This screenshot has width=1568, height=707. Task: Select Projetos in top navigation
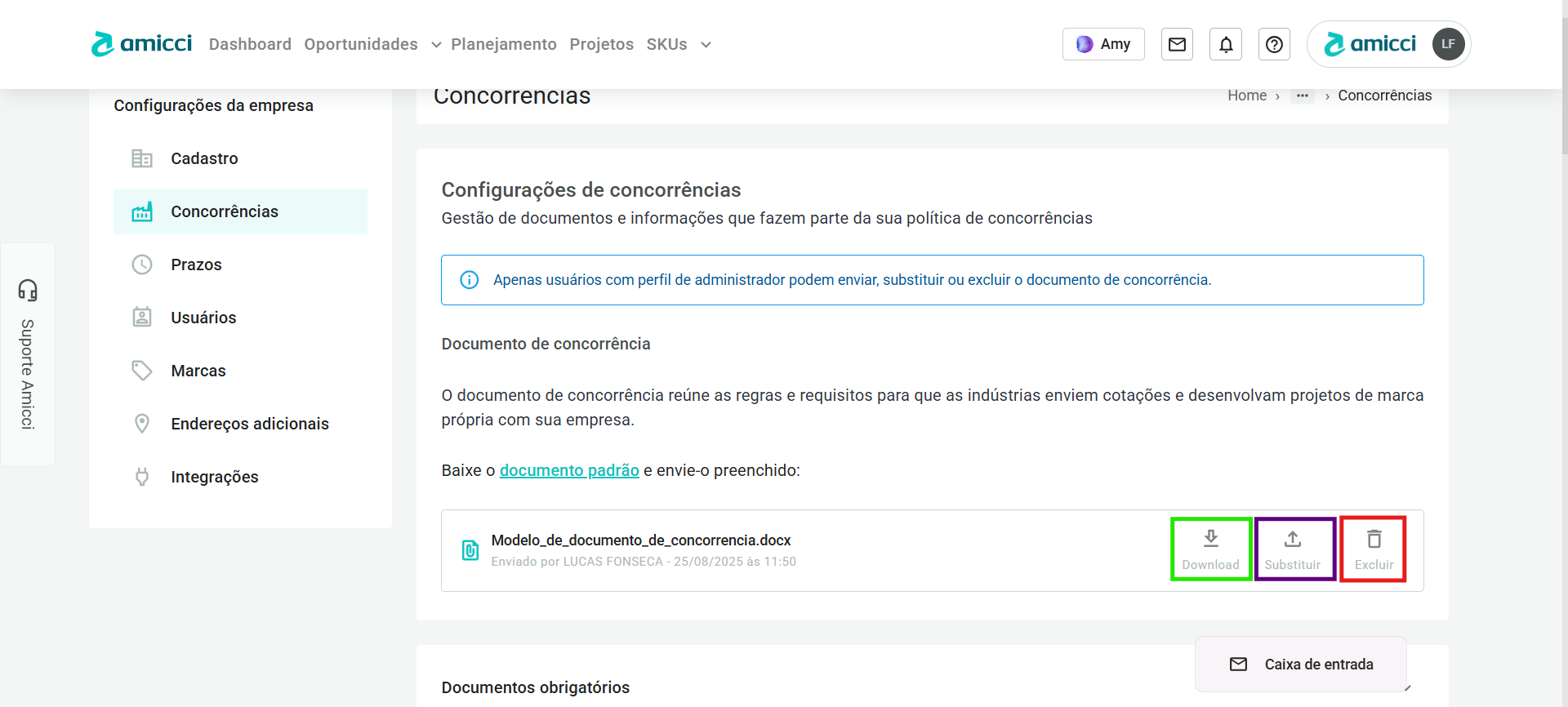[x=601, y=44]
